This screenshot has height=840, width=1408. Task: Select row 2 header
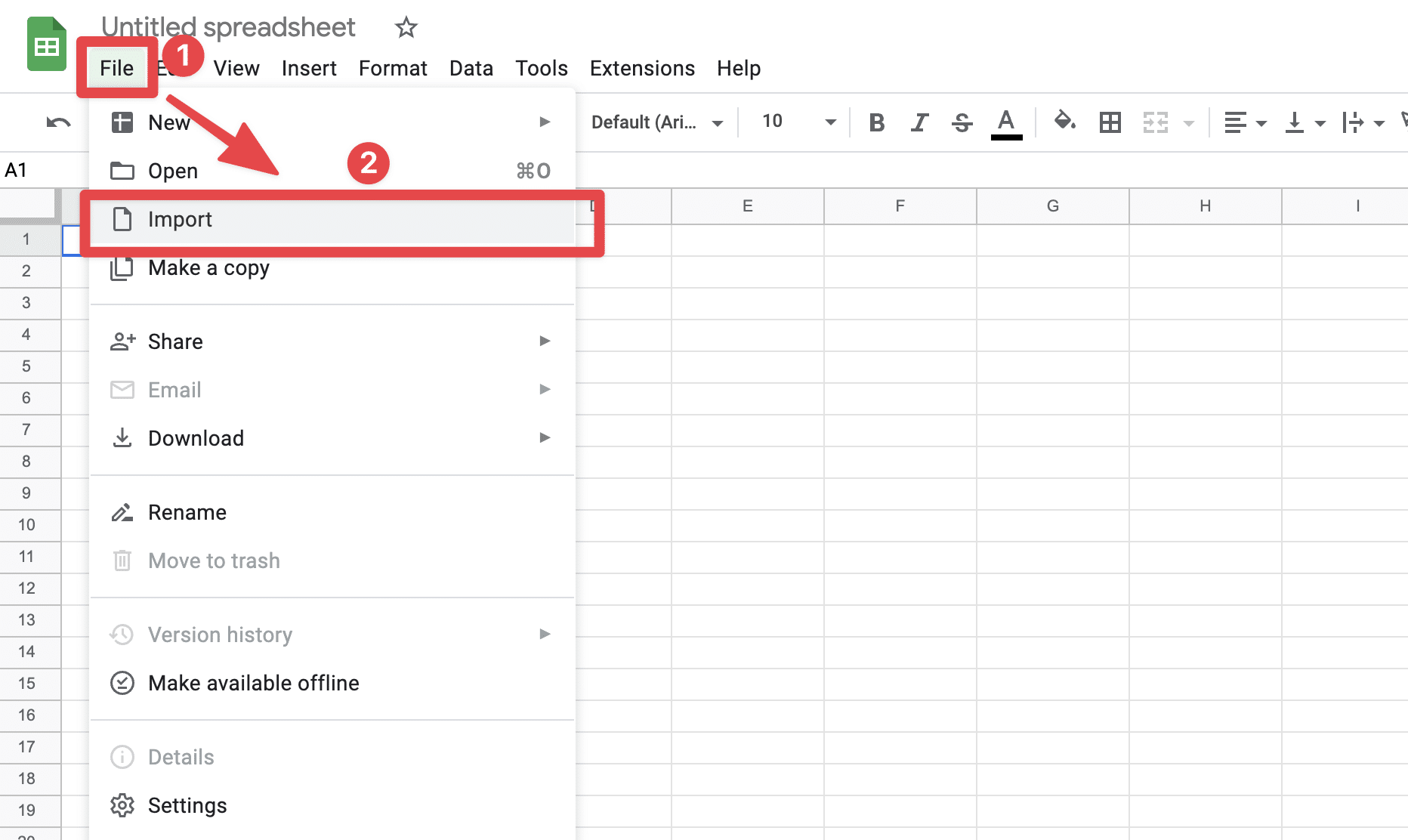[29, 271]
